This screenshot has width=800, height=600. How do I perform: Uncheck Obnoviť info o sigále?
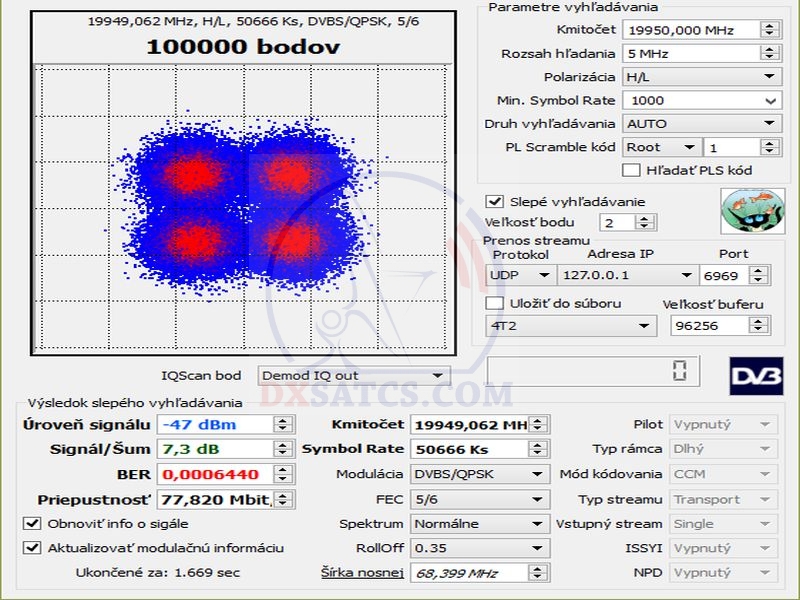pyautogui.click(x=32, y=523)
